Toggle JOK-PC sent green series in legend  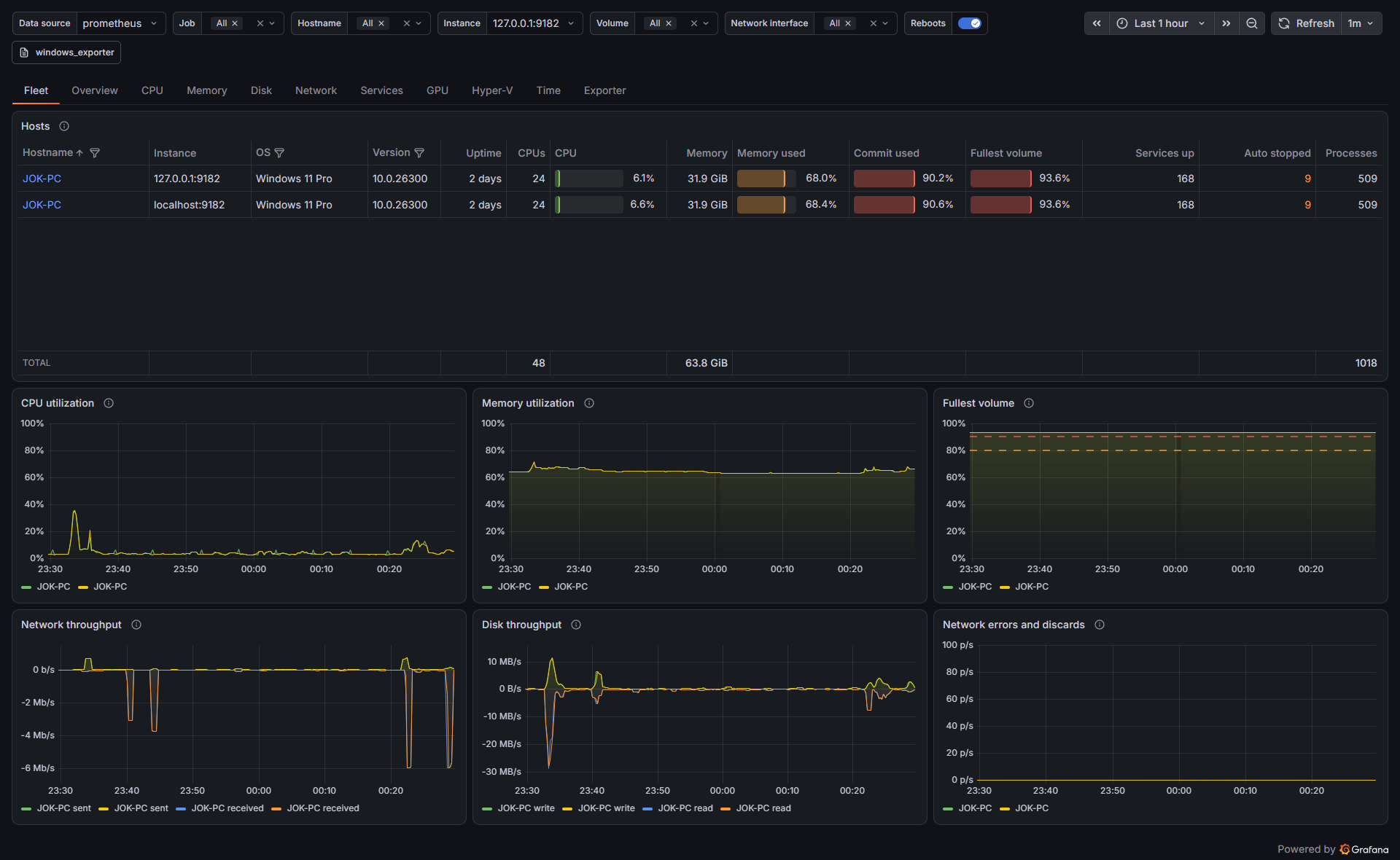[x=56, y=808]
